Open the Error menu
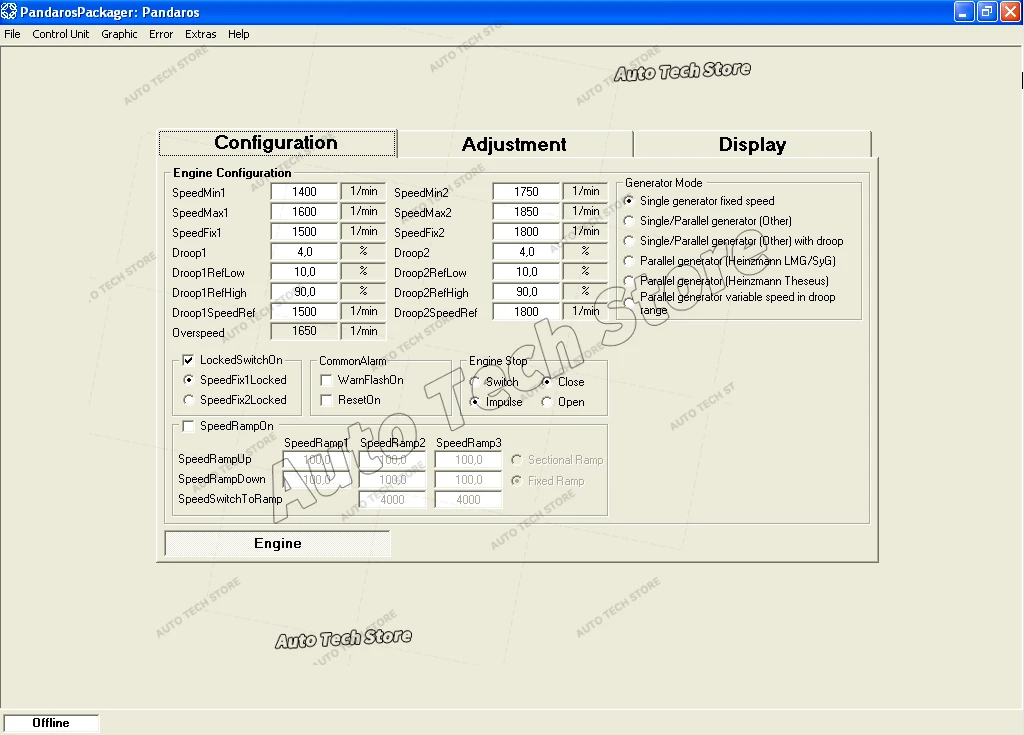This screenshot has width=1024, height=735. tap(161, 34)
